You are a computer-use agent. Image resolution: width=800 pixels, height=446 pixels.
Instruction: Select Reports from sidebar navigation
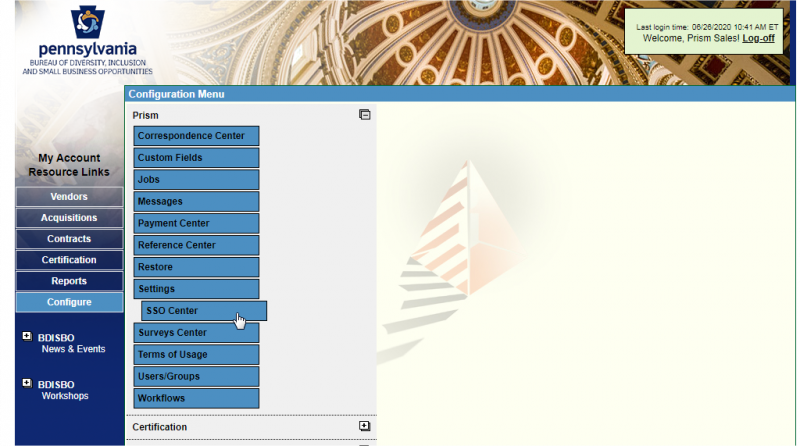69,281
